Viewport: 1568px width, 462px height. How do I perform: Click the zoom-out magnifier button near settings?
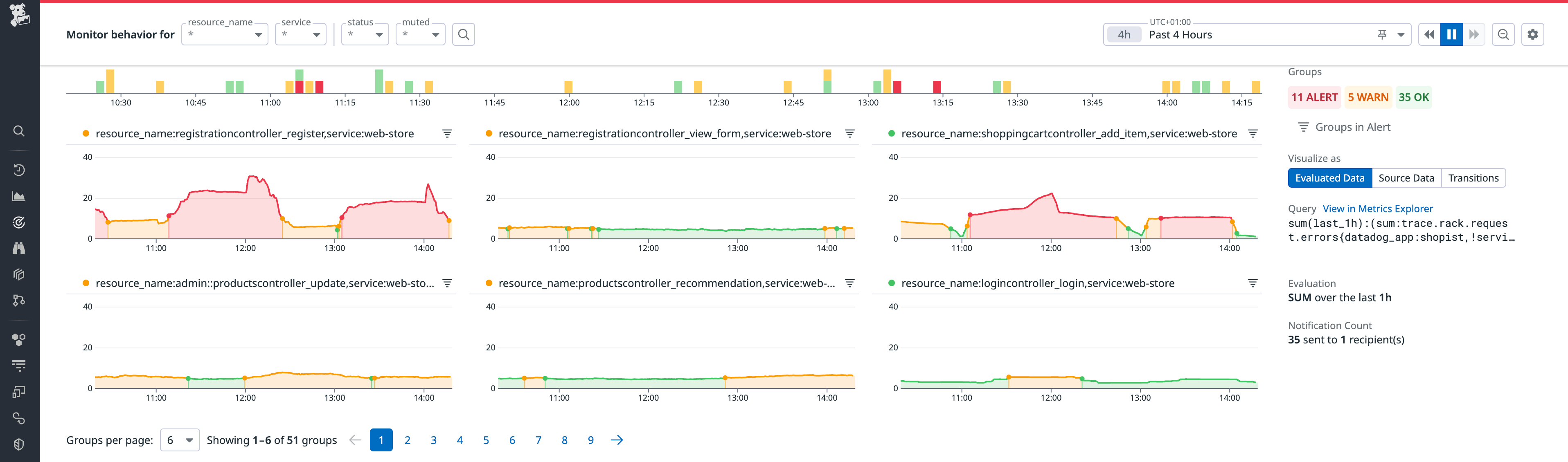(x=1503, y=35)
